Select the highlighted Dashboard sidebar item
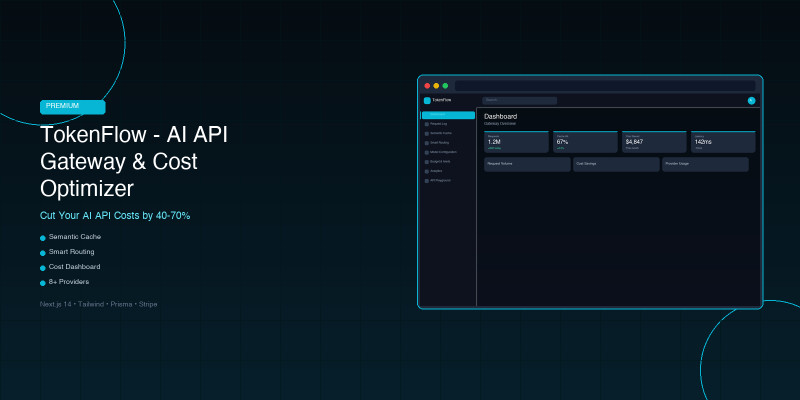The image size is (800, 400). (448, 115)
